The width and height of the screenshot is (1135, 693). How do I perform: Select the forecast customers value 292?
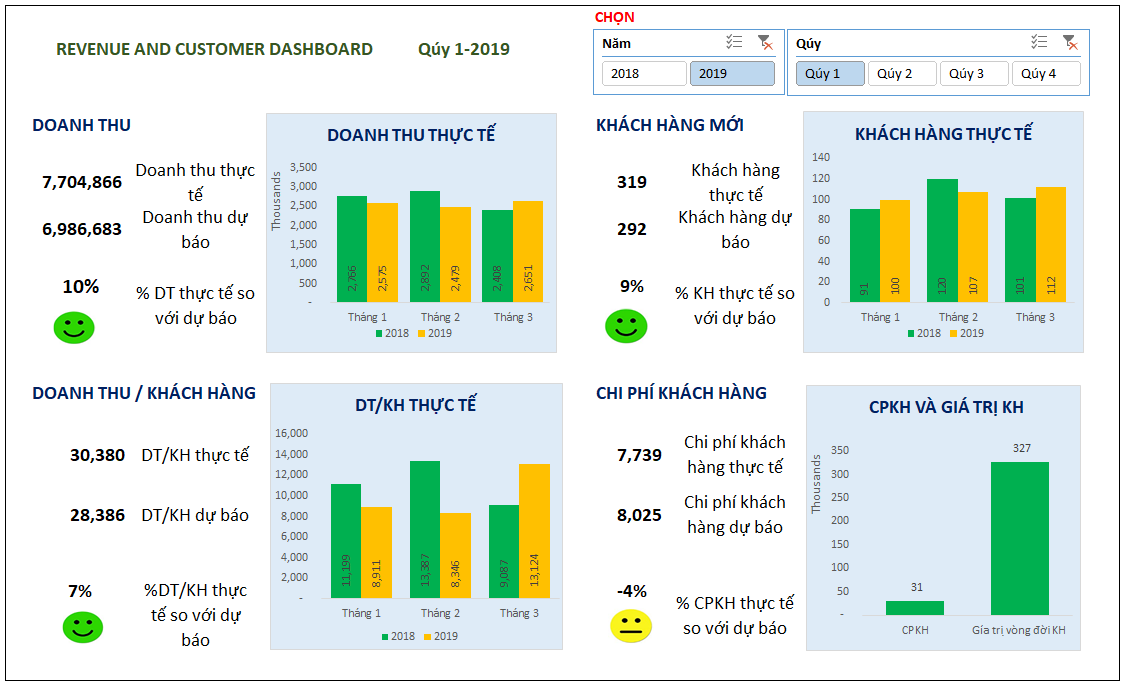632,229
